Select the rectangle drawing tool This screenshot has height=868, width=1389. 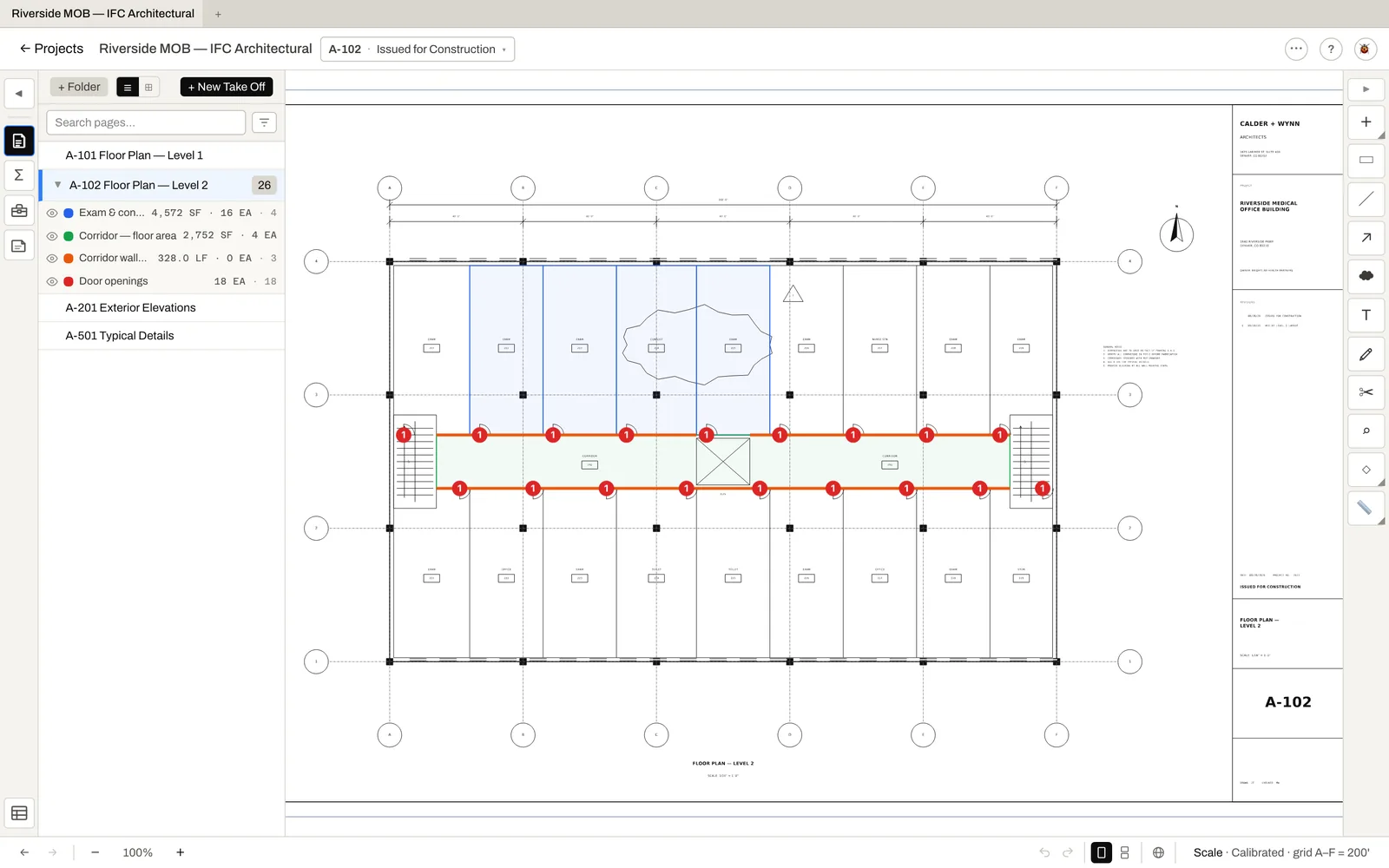[x=1366, y=160]
